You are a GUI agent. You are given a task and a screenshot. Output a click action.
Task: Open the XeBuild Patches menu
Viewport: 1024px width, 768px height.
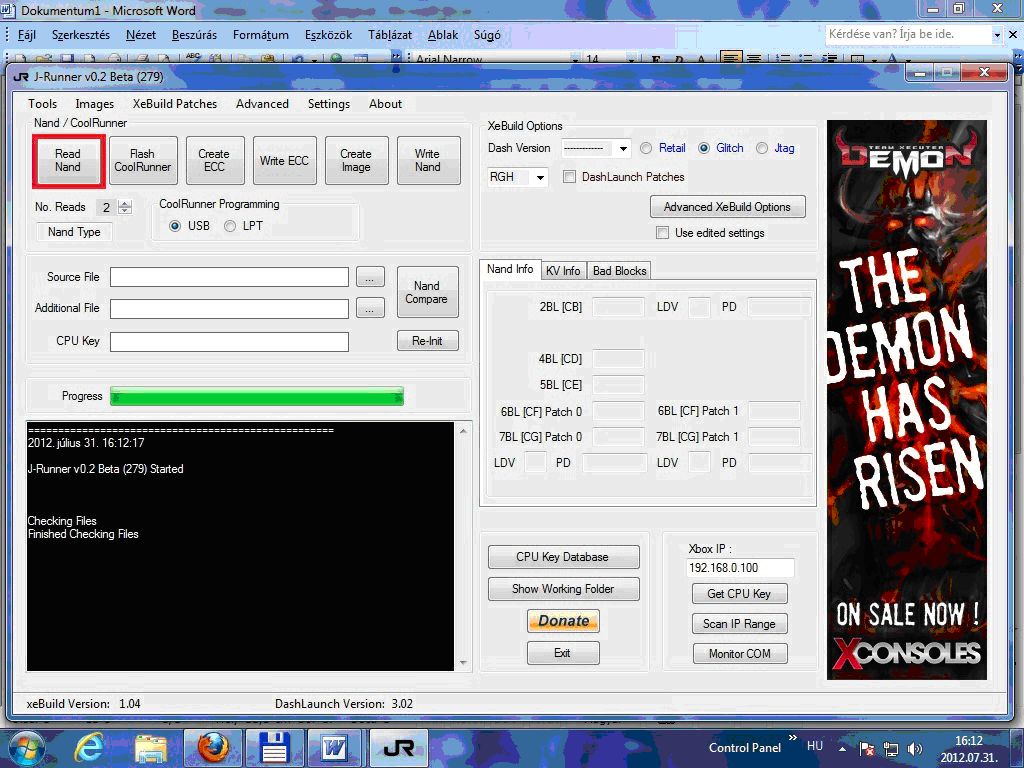click(175, 104)
